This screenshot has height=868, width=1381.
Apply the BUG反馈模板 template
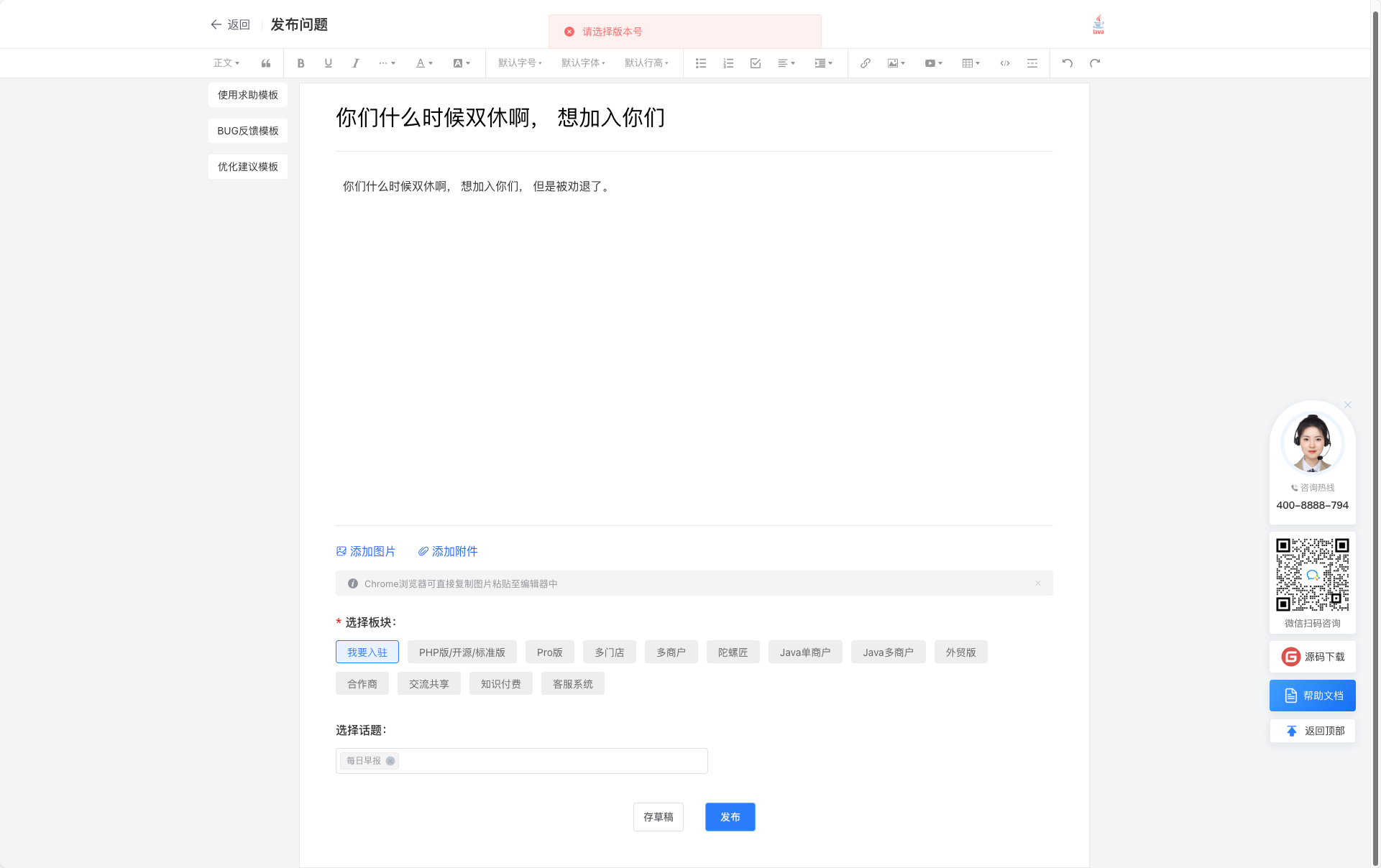pos(248,131)
